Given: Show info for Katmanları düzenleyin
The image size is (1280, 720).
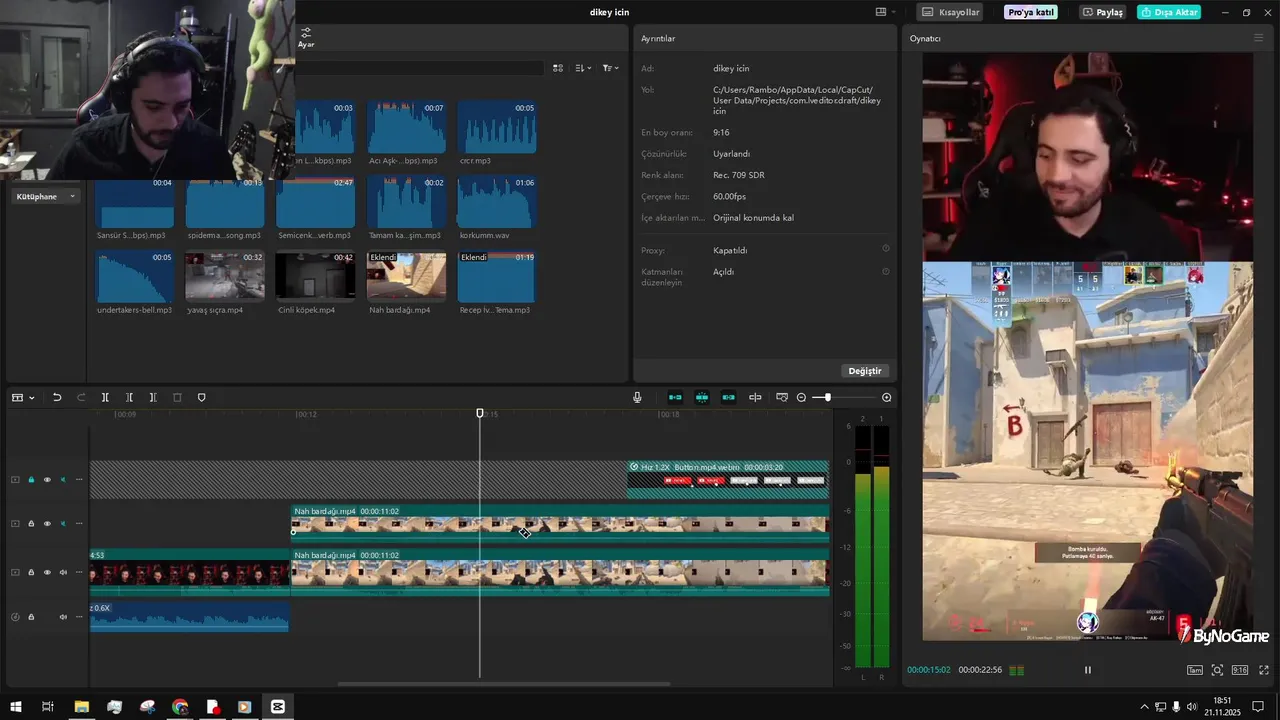Looking at the screenshot, I should coord(885,271).
